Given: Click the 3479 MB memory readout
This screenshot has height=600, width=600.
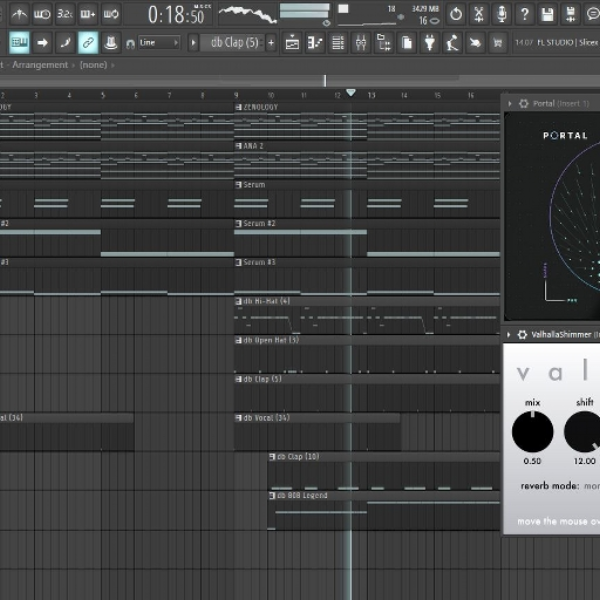Looking at the screenshot, I should pos(425,8).
